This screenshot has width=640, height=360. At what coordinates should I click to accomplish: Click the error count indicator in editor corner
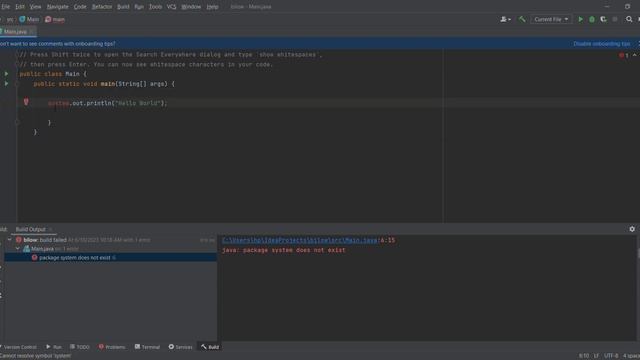[624, 55]
